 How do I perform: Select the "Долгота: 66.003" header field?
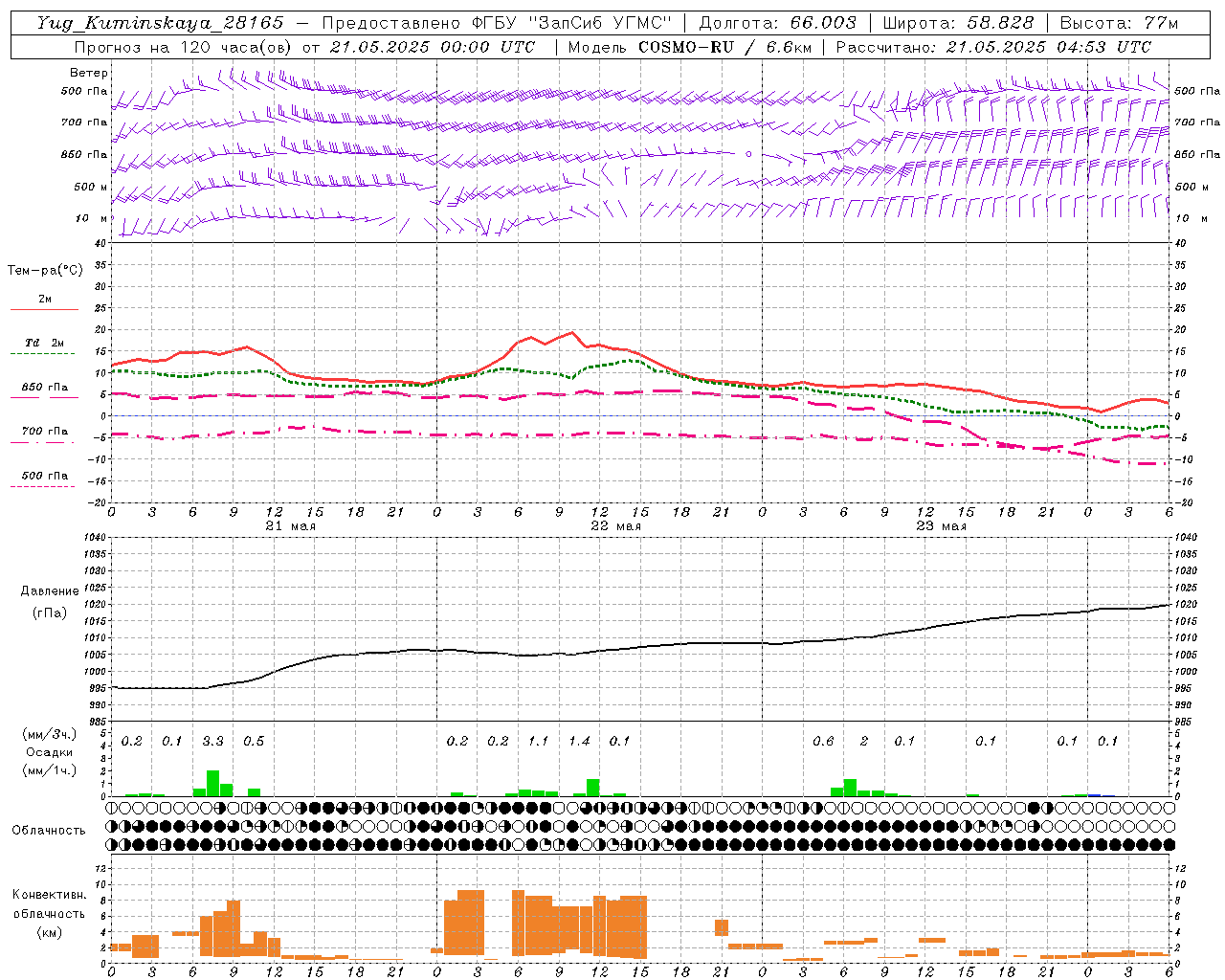[777, 23]
